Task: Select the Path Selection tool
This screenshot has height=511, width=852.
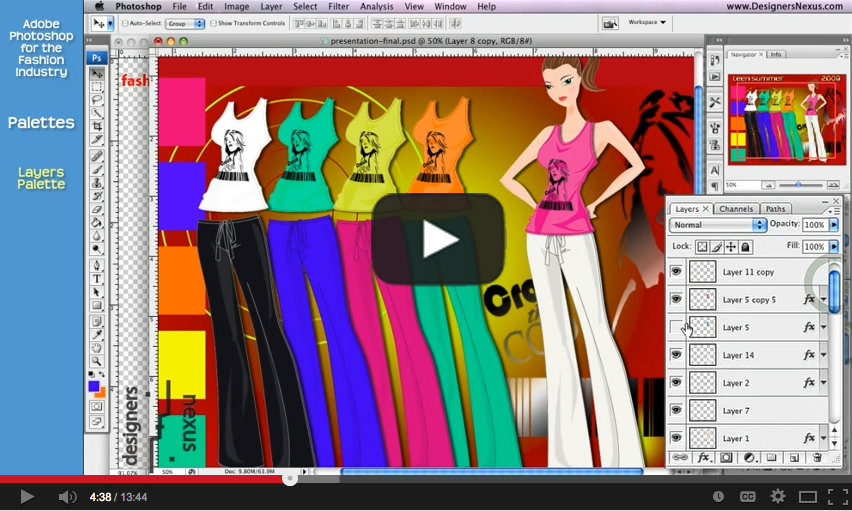Action: (97, 292)
